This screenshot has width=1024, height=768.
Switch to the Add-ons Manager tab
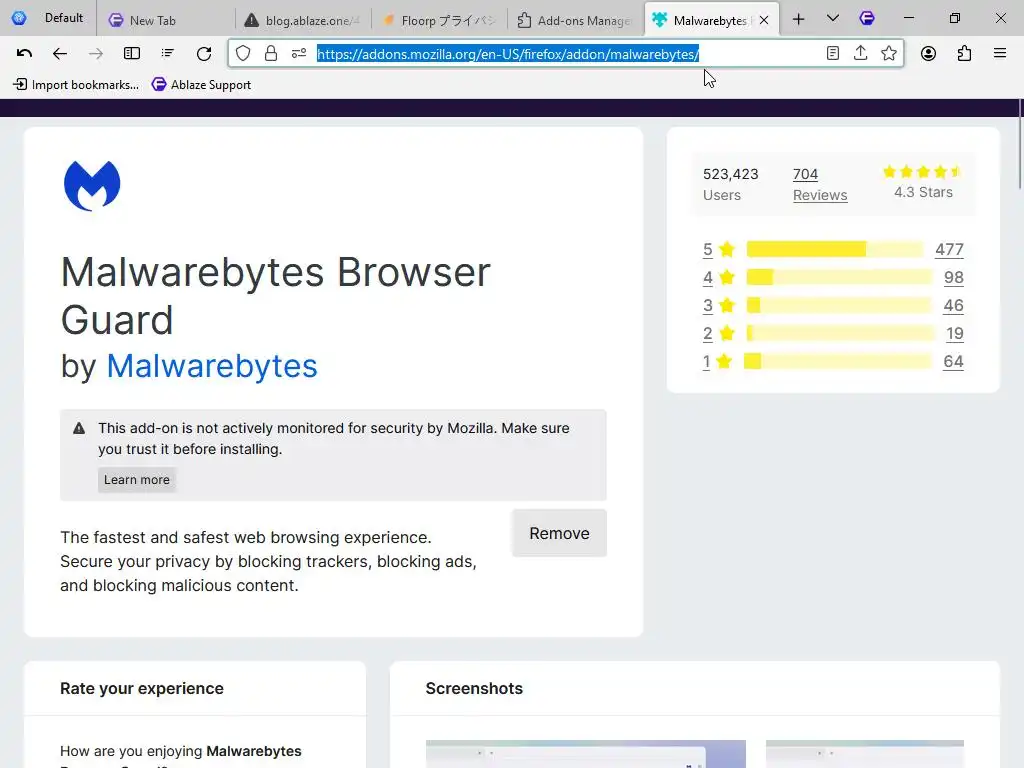[x=575, y=20]
